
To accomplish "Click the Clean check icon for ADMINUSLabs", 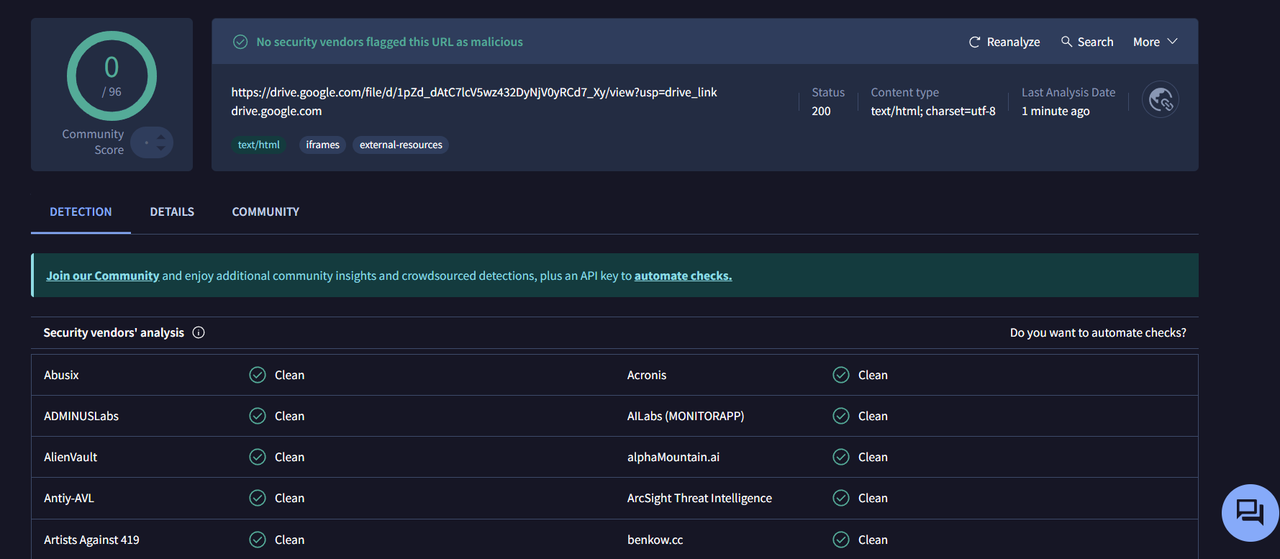I will tap(257, 416).
